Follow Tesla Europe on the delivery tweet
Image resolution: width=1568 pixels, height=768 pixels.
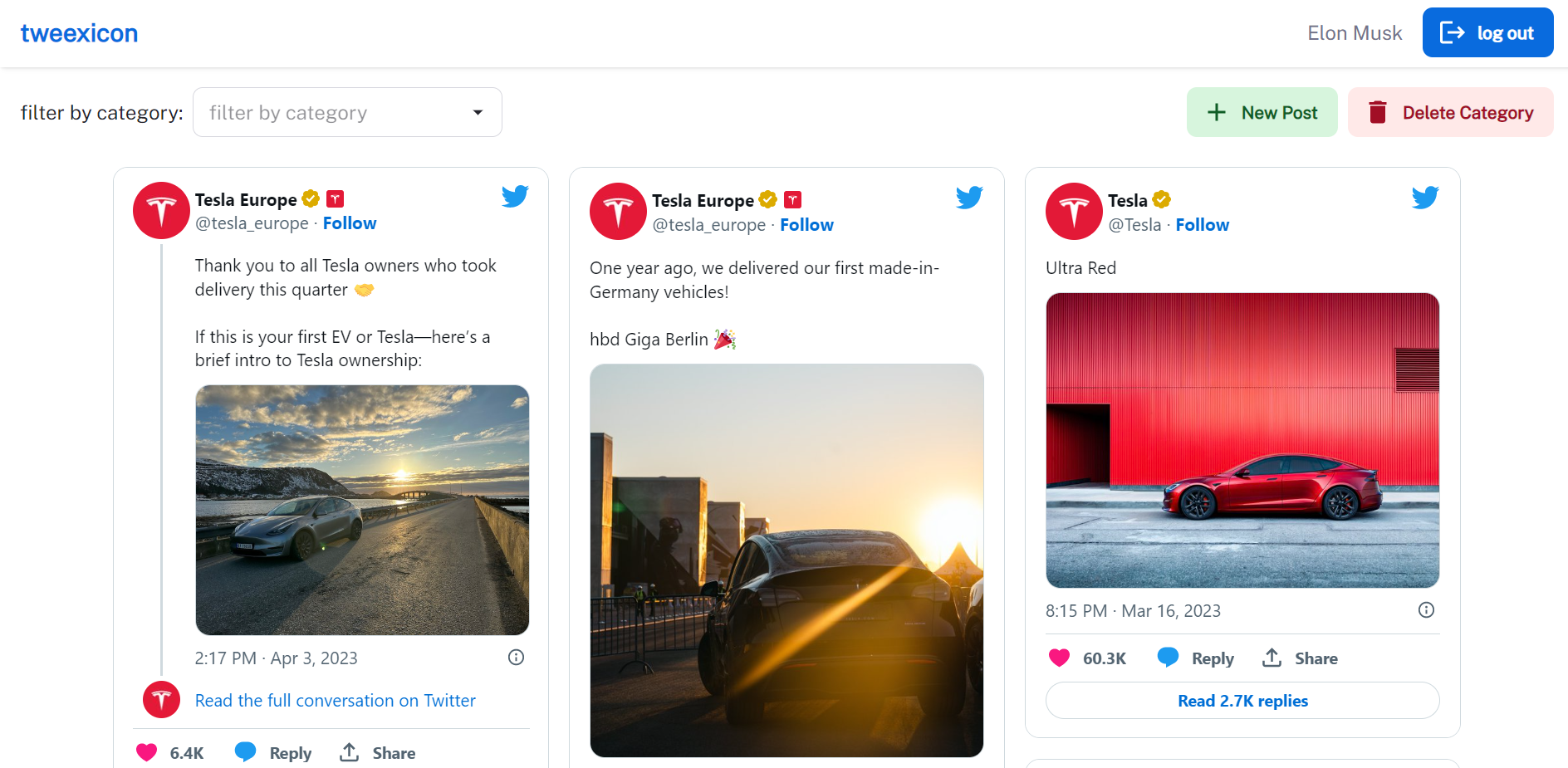[350, 223]
